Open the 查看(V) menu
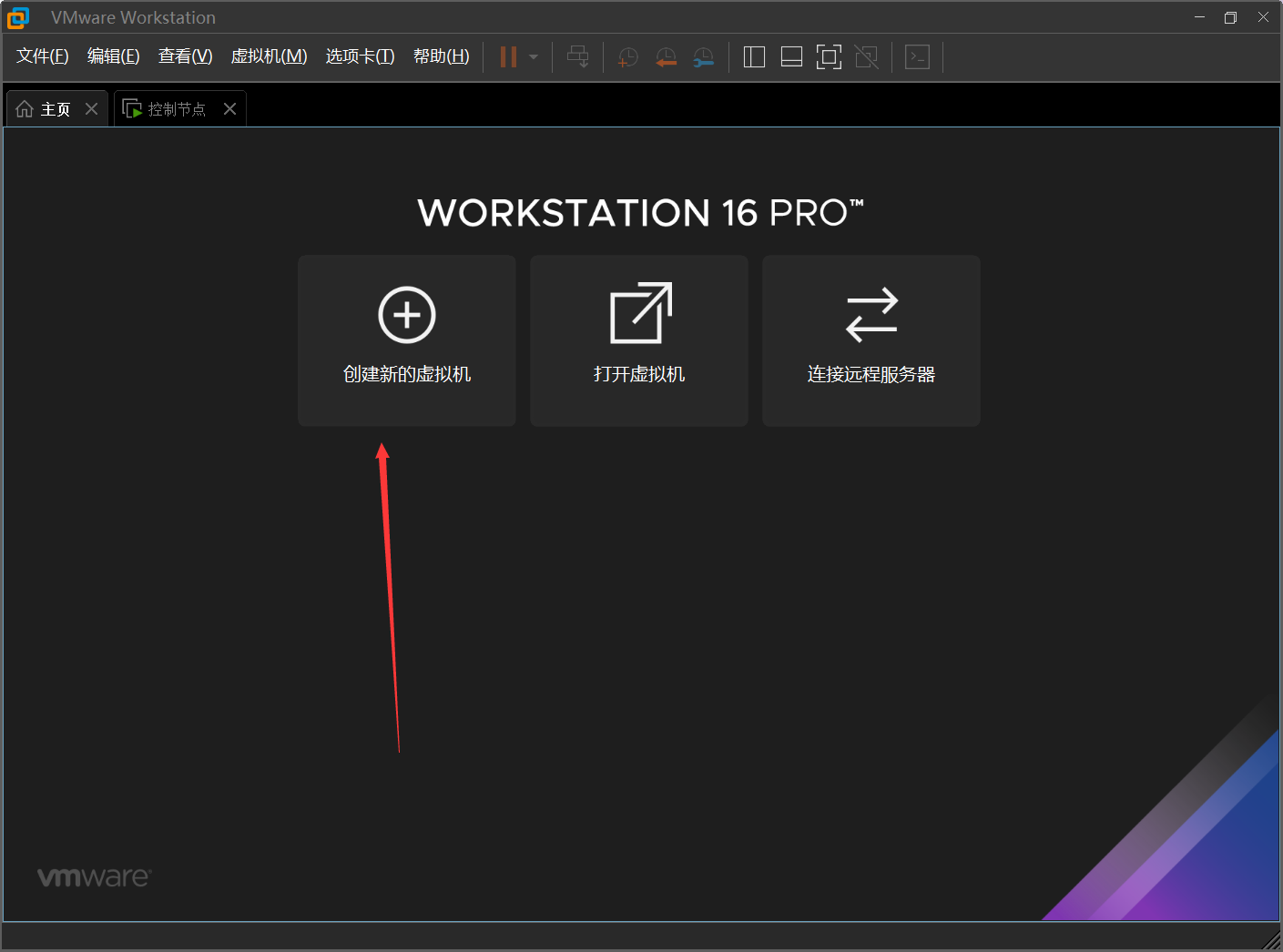The width and height of the screenshot is (1283, 952). coord(186,56)
